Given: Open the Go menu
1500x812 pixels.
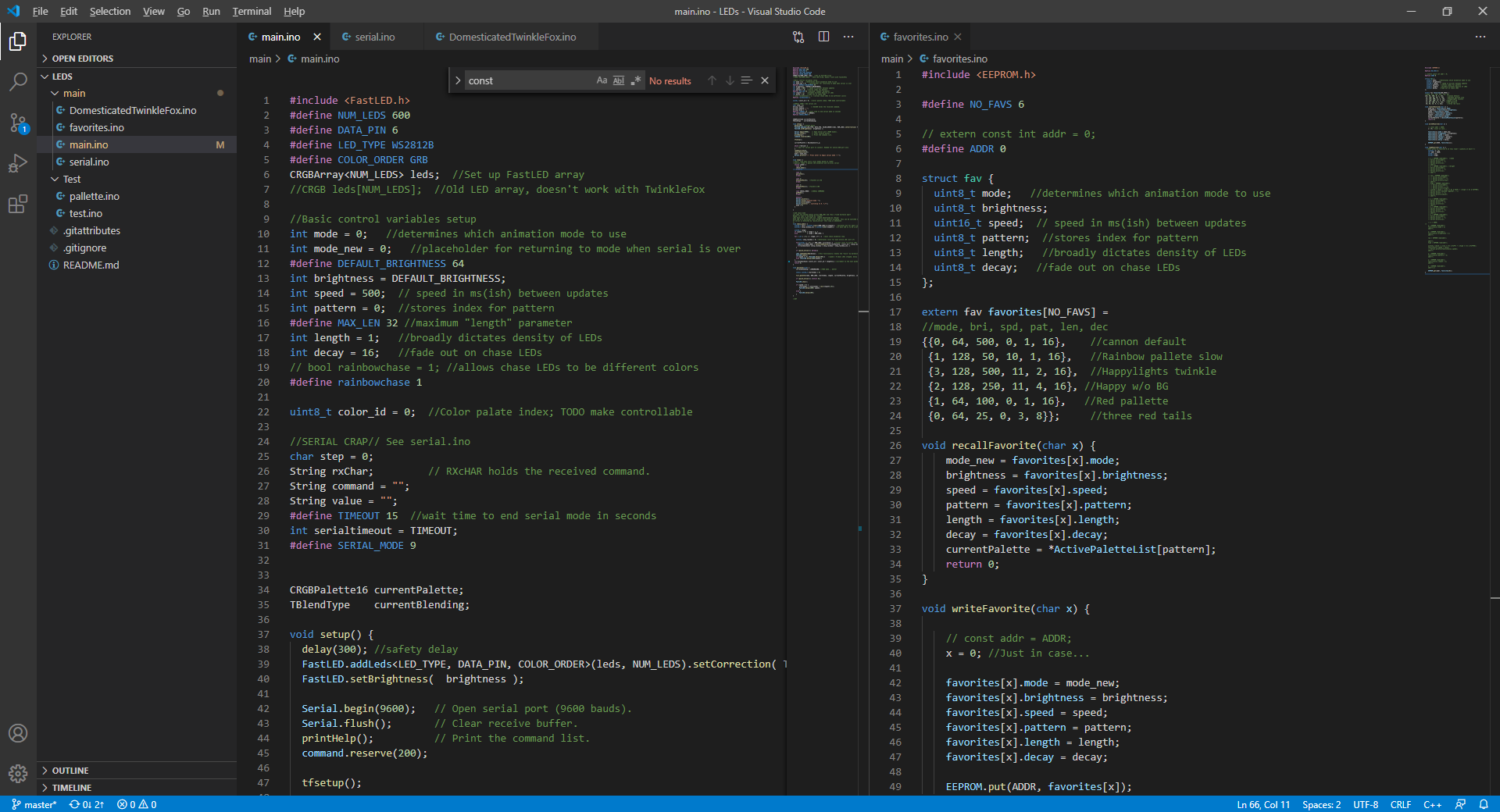Looking at the screenshot, I should coord(184,11).
